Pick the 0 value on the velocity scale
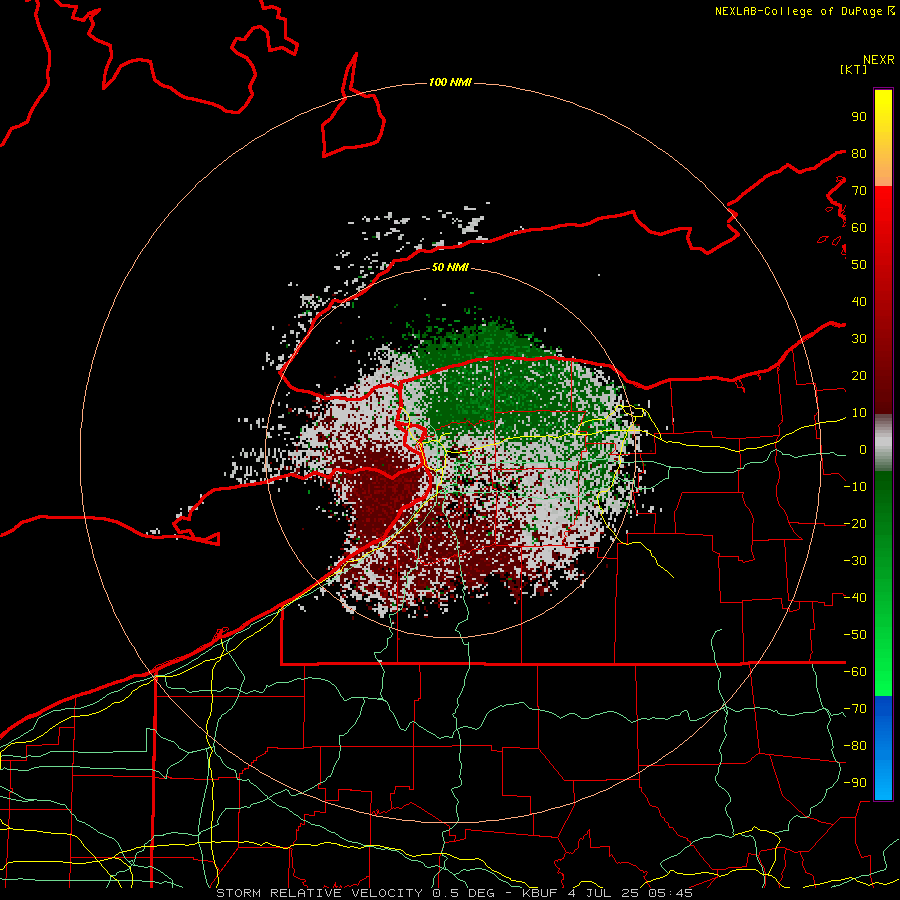Image resolution: width=900 pixels, height=900 pixels. 863,449
